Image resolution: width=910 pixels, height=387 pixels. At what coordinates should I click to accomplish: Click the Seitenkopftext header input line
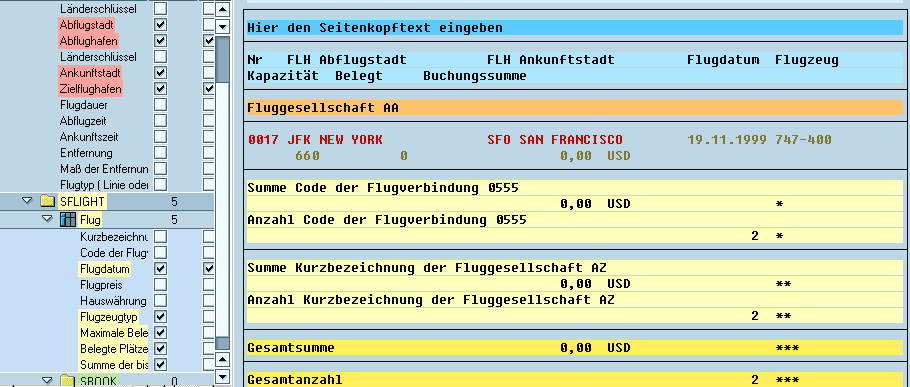pos(575,28)
